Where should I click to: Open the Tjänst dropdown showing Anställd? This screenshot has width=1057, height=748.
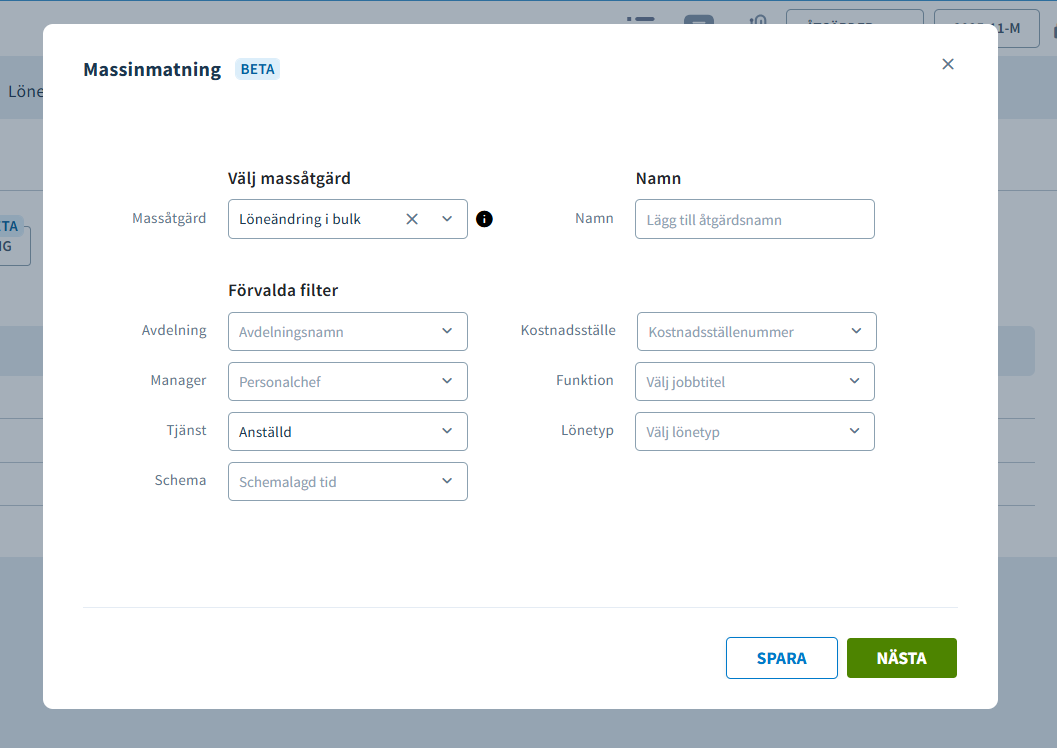348,431
